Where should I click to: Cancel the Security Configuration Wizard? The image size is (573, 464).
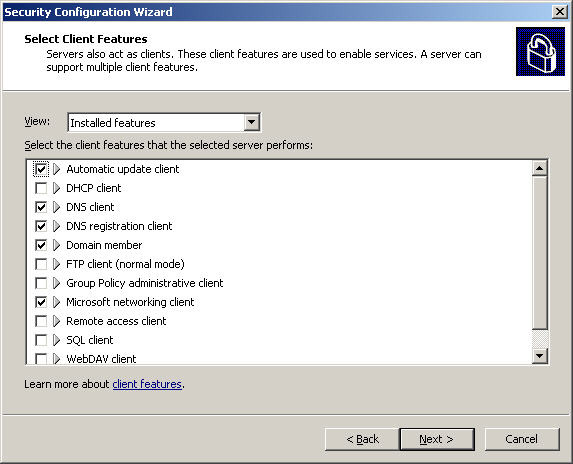[522, 439]
